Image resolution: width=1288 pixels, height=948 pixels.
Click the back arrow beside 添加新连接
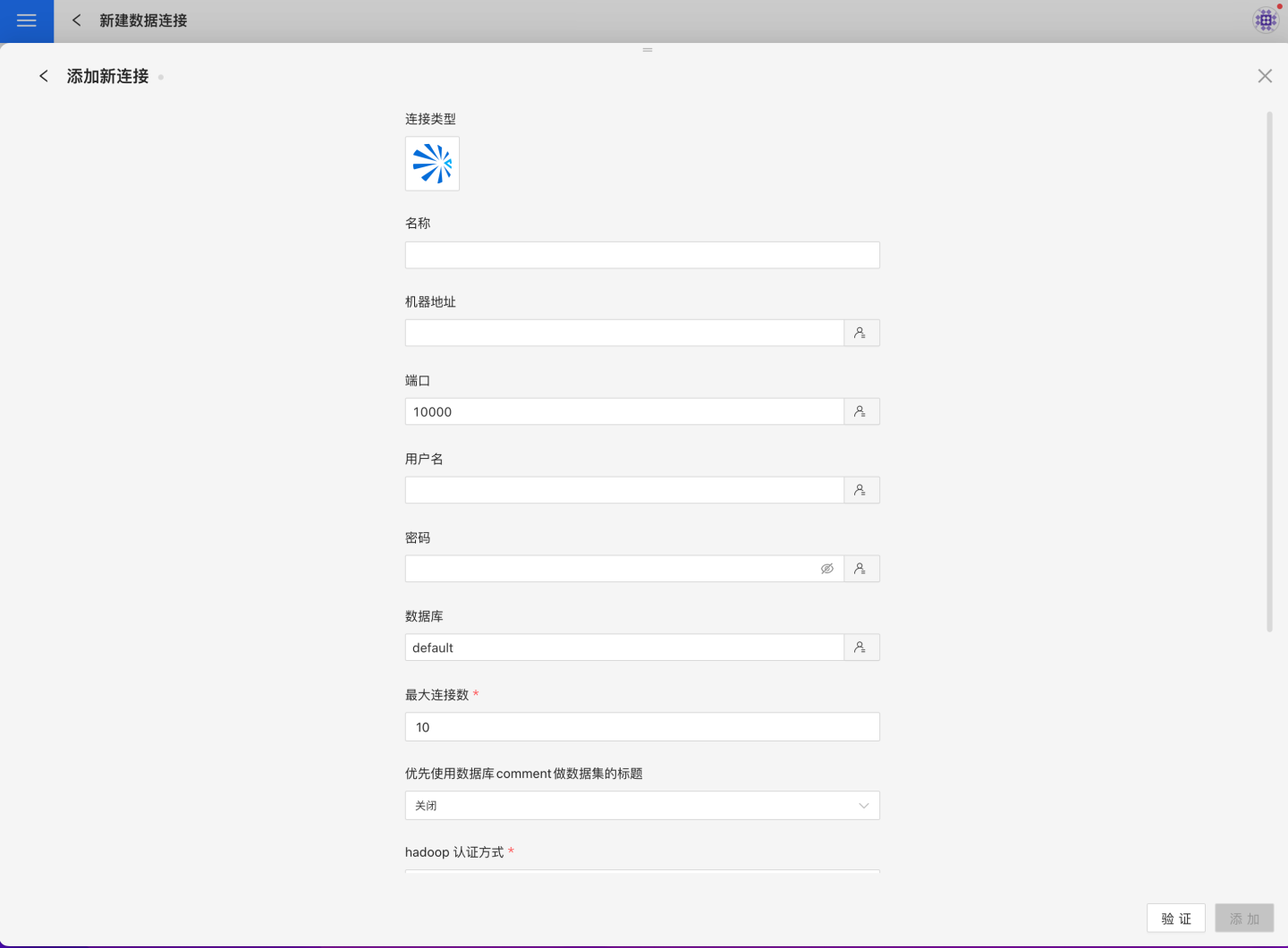click(x=44, y=76)
